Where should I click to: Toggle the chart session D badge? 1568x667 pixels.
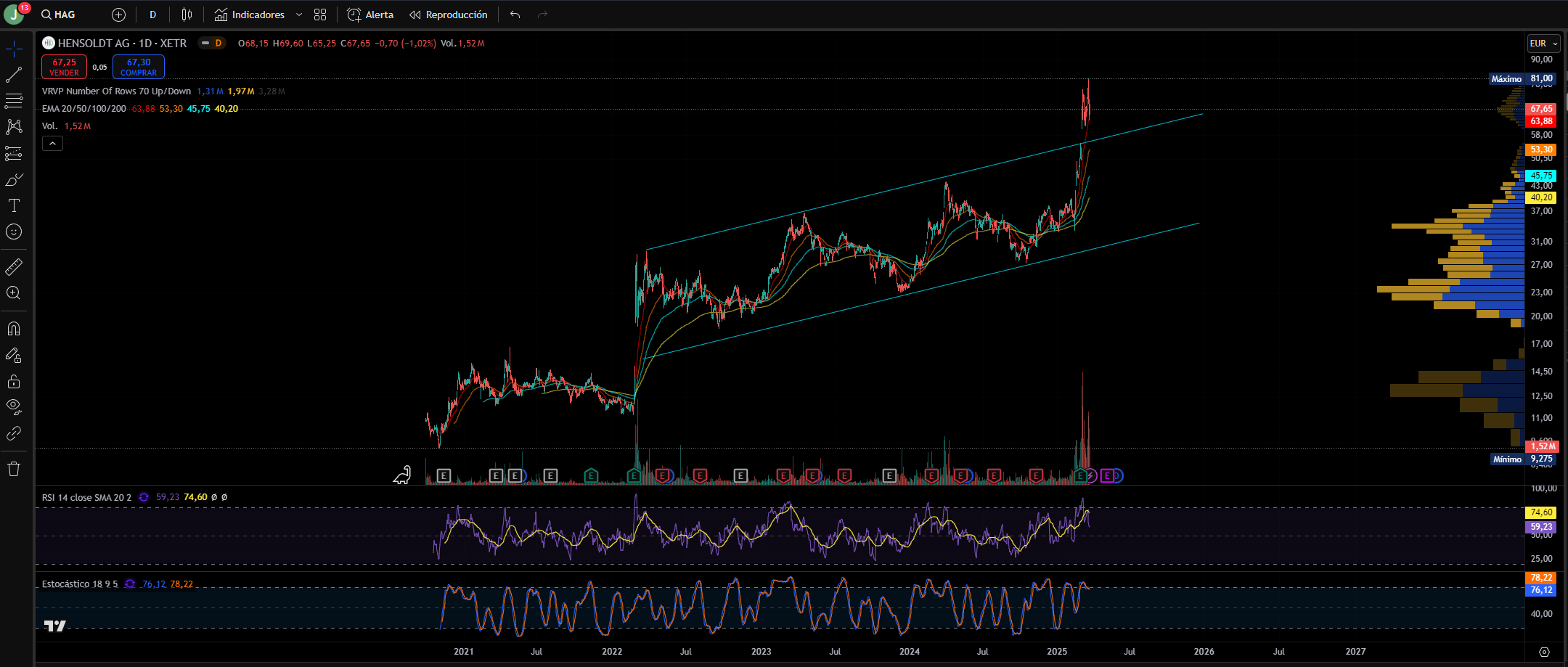pos(212,44)
